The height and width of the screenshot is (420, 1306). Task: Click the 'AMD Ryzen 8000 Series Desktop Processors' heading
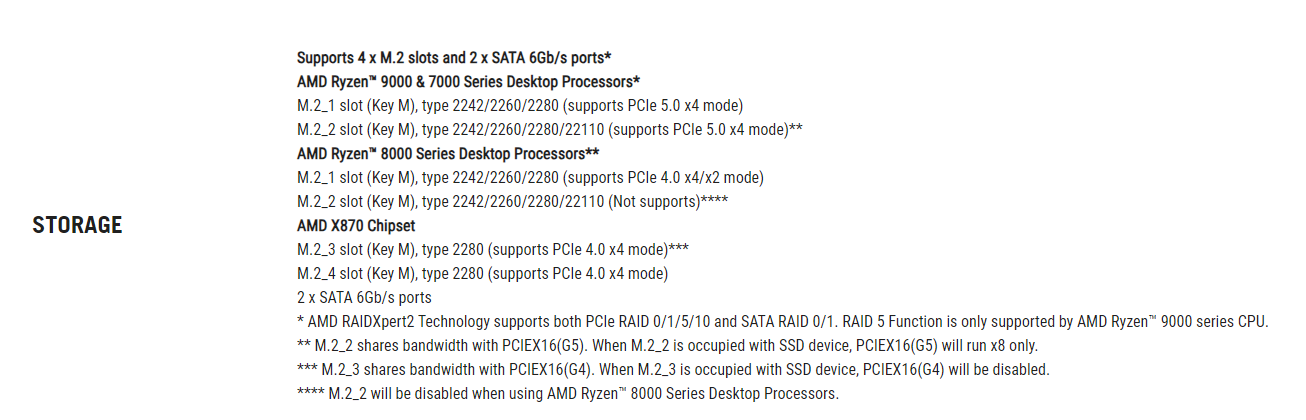click(x=448, y=153)
